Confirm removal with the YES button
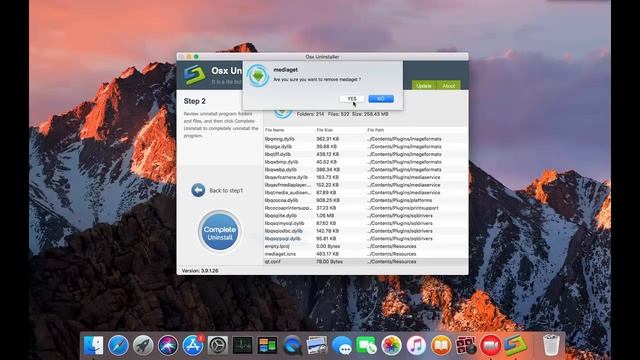This screenshot has width=640, height=360. pos(352,99)
